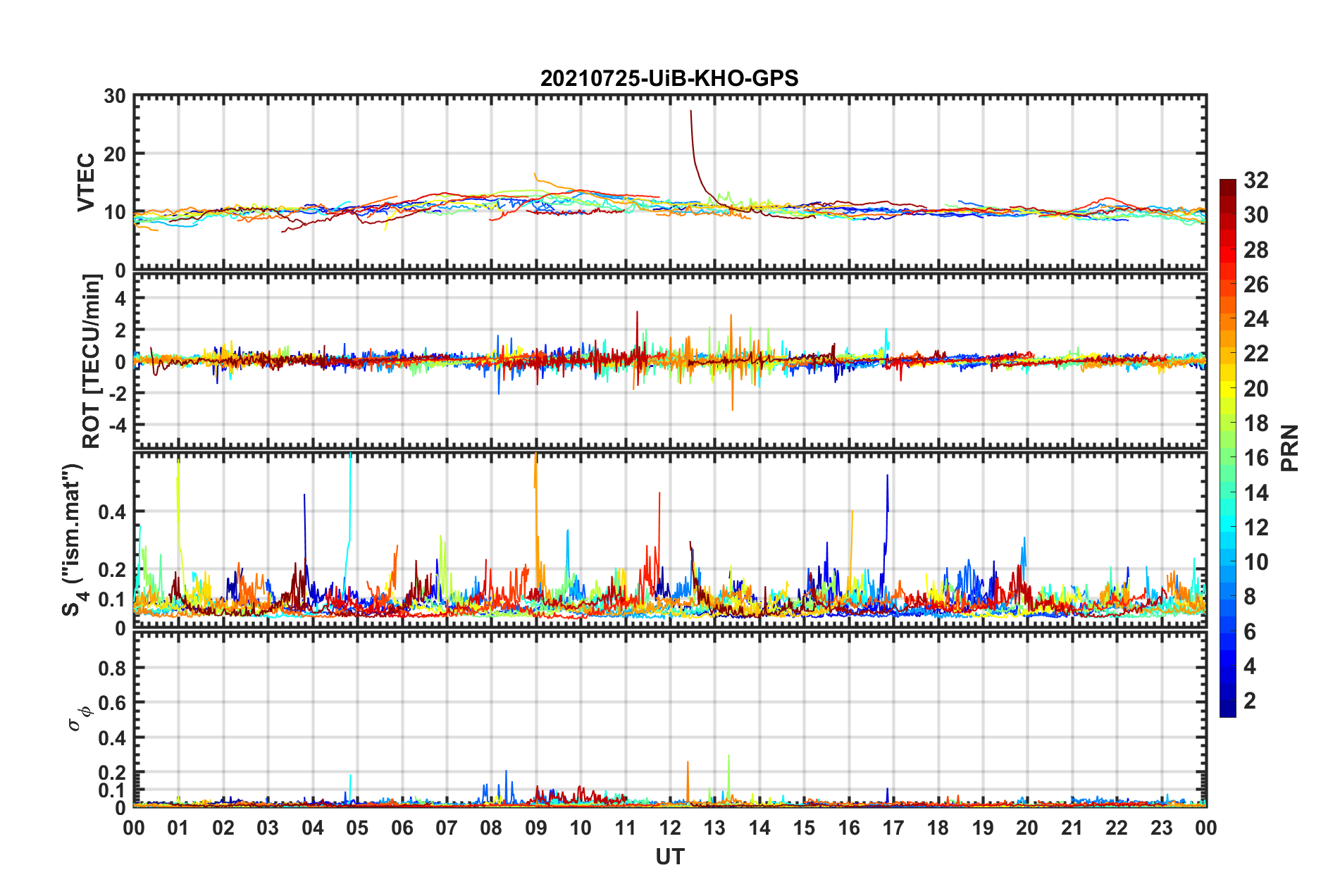Screen dimensions: 1340x896
Task: Click colorbar tick label 28
Action: coord(1256,250)
